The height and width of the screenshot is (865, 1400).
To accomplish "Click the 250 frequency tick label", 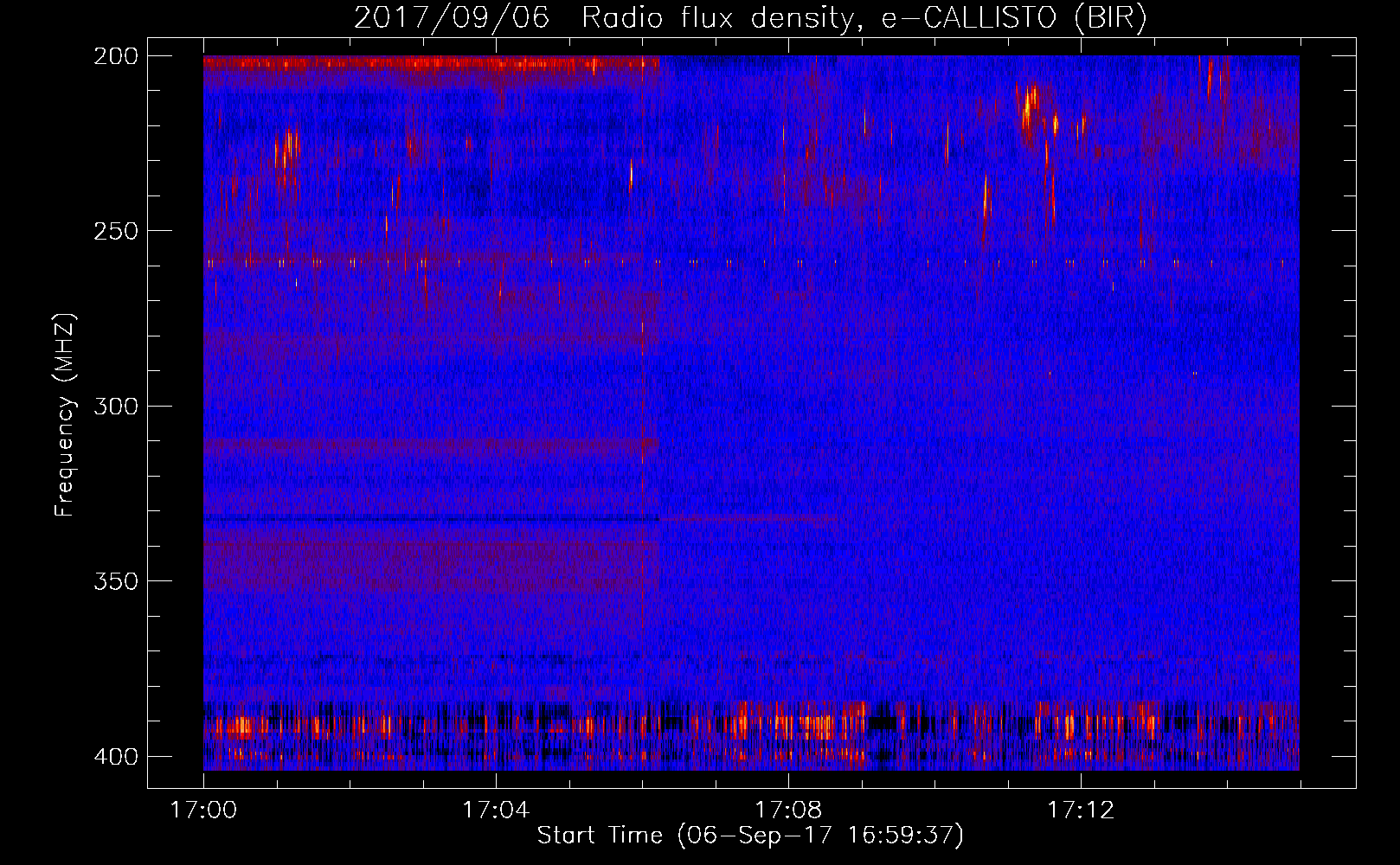I will point(116,231).
